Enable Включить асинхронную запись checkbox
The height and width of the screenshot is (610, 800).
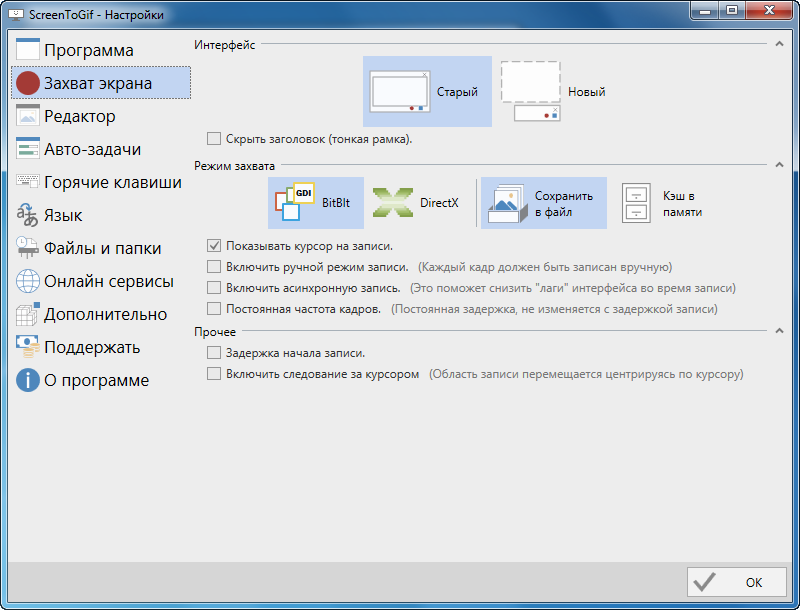pos(214,287)
